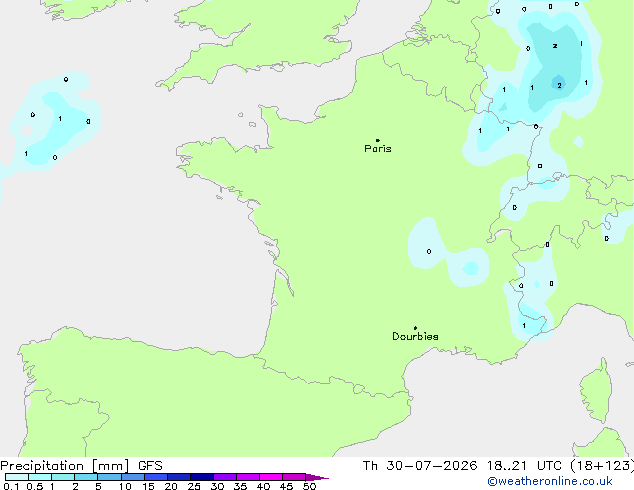634x490 pixels.
Task: Click the arrow tip at the legend's end
Action: 317,477
